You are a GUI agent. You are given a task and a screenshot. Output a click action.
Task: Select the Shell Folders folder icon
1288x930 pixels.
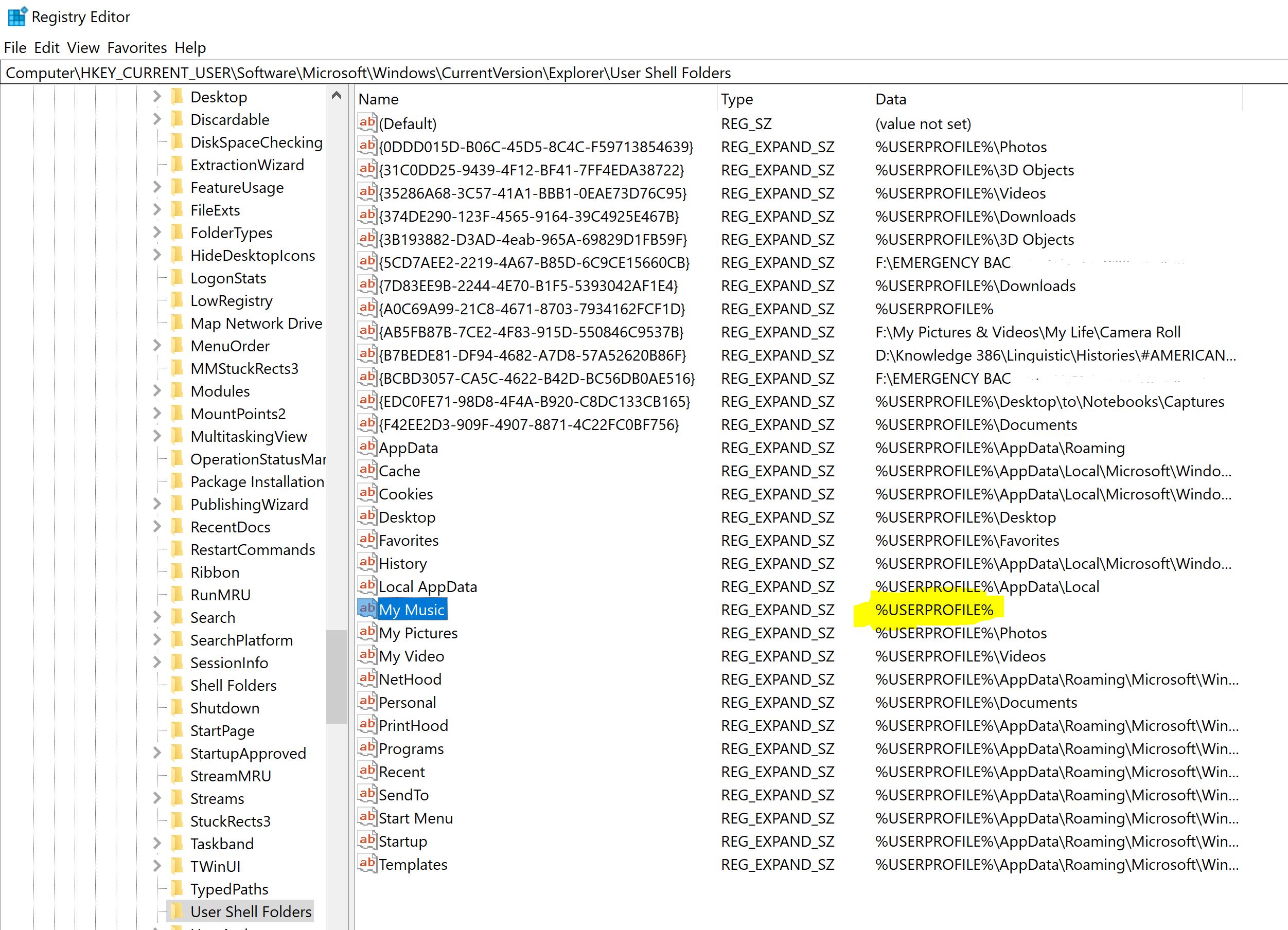pyautogui.click(x=177, y=685)
